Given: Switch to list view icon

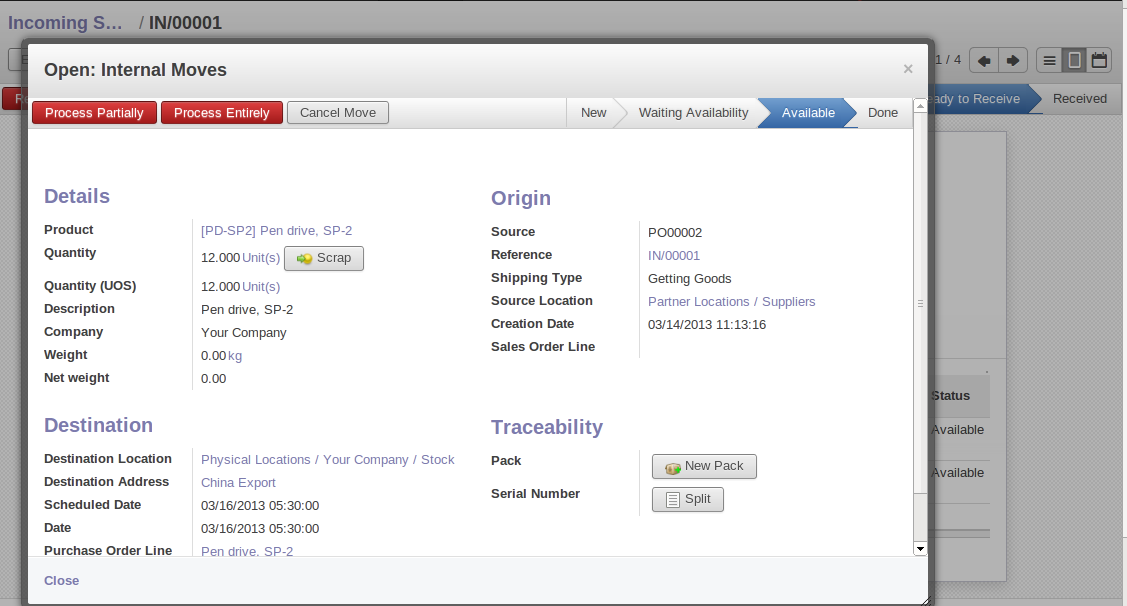Looking at the screenshot, I should click(1049, 60).
